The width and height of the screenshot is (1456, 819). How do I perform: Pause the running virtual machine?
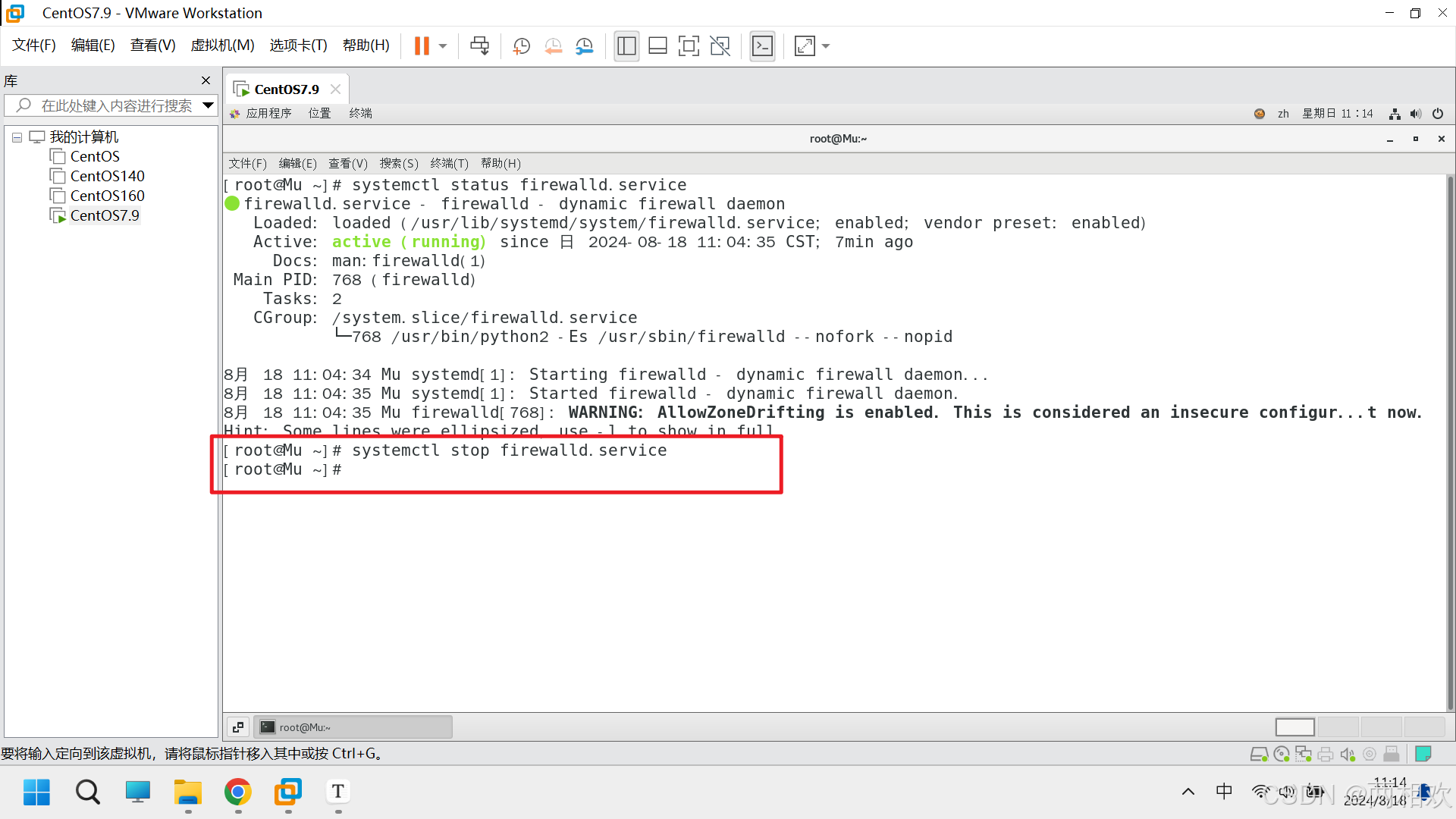coord(422,46)
